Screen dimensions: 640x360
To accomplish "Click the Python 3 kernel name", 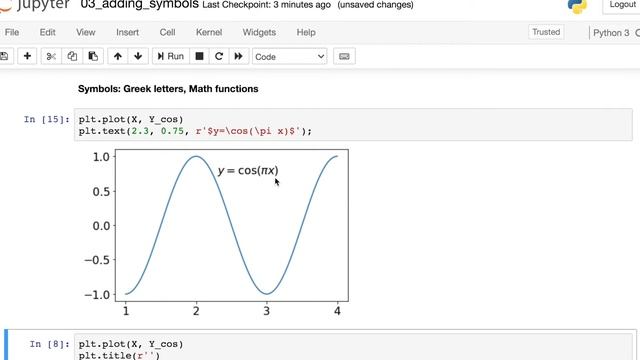I will coord(611,33).
